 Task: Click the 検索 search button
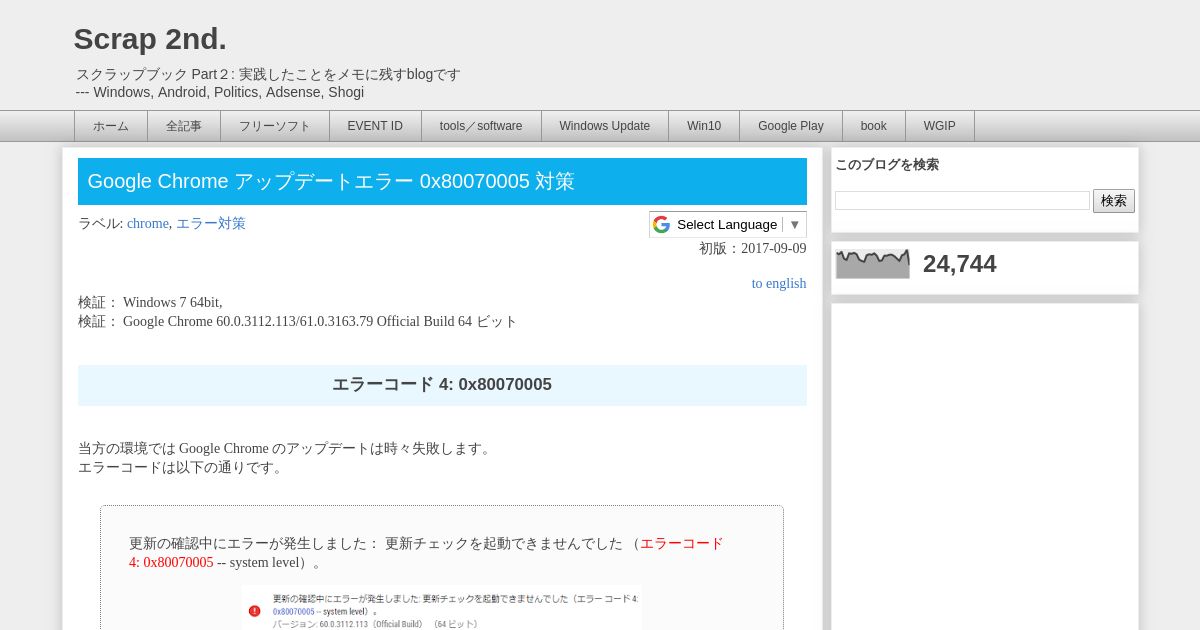tap(1114, 201)
